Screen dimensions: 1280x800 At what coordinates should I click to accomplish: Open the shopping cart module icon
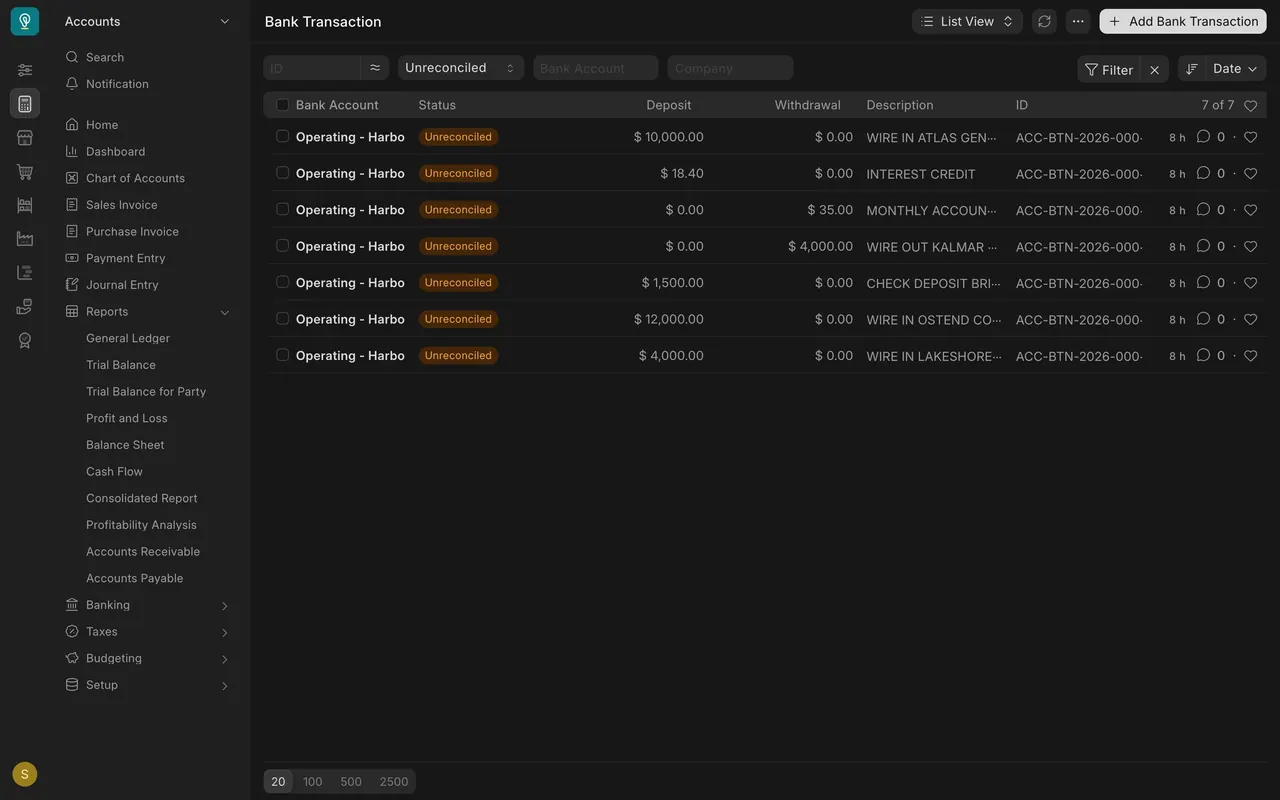click(x=25, y=171)
